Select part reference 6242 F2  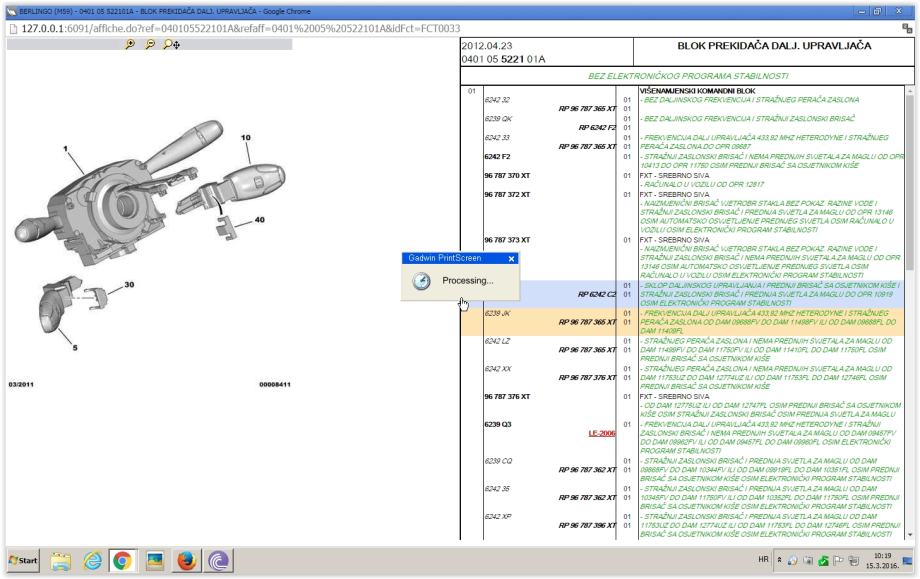coord(499,156)
